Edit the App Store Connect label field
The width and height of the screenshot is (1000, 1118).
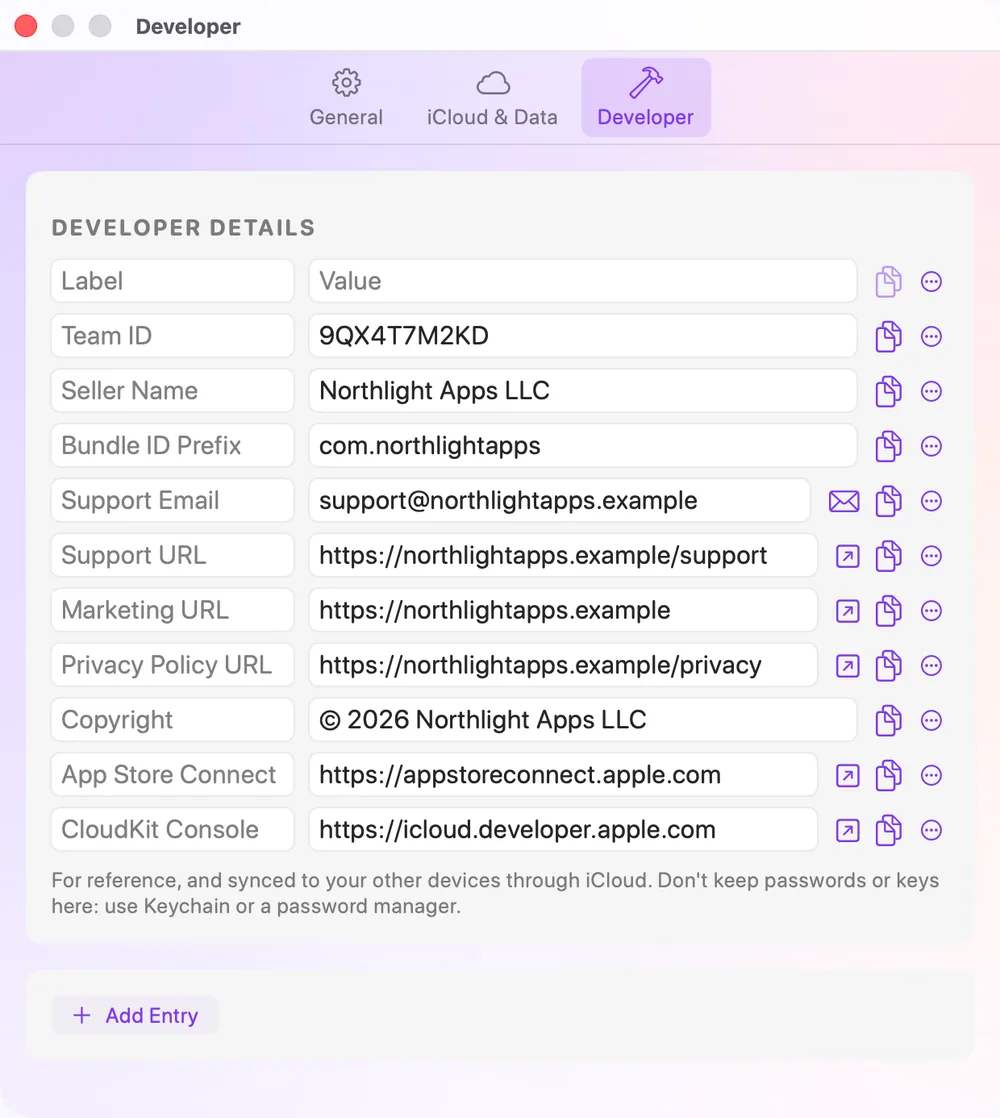pos(172,775)
